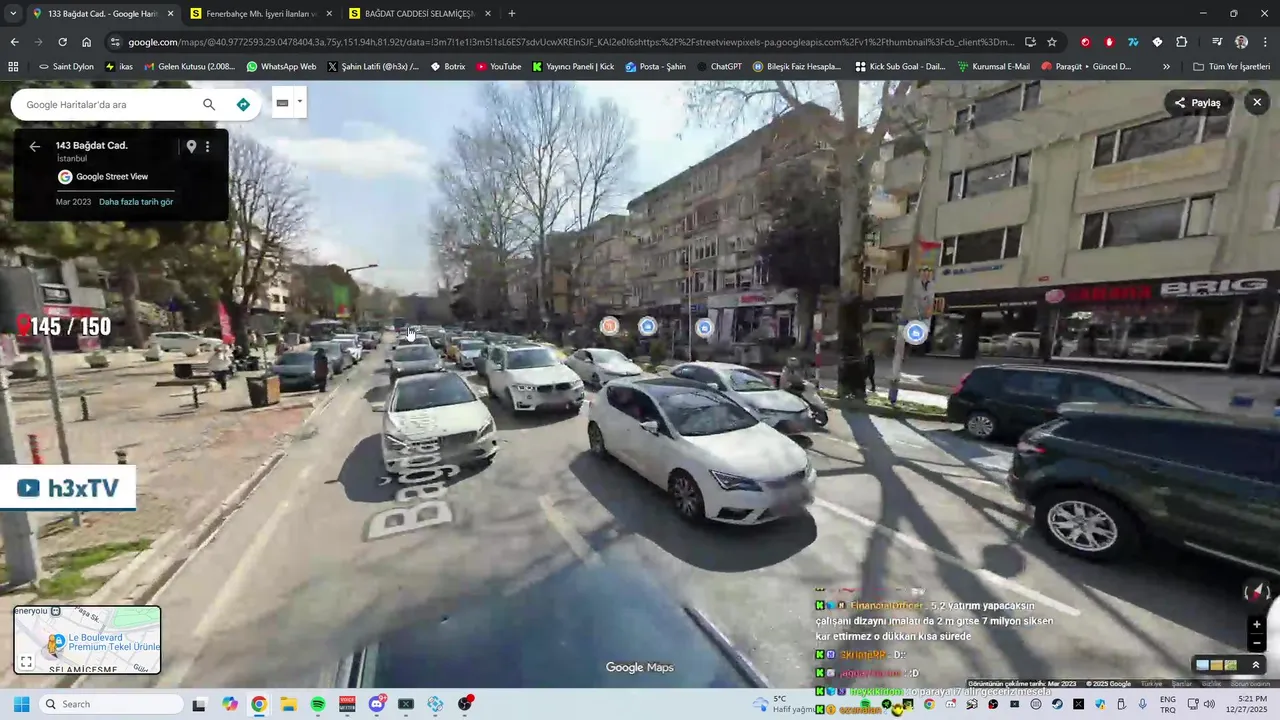Open a new browser tab
Image resolution: width=1280 pixels, height=720 pixels.
[512, 14]
